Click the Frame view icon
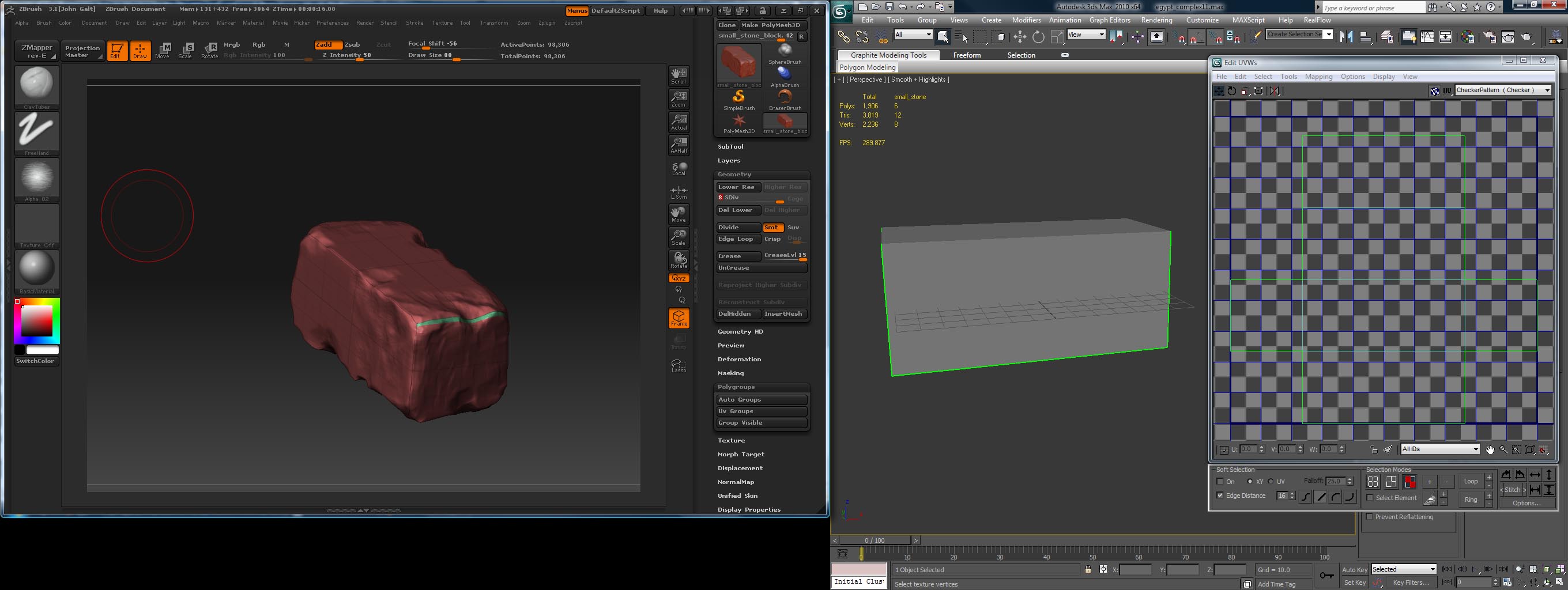 [x=679, y=318]
